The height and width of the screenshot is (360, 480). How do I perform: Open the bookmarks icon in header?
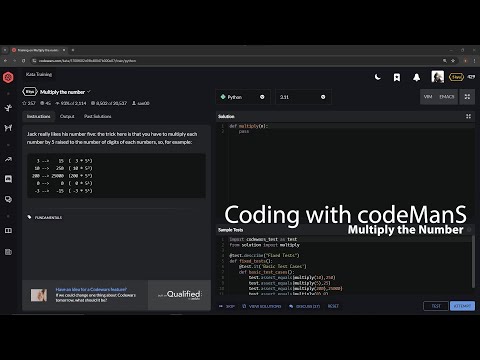pyautogui.click(x=397, y=77)
